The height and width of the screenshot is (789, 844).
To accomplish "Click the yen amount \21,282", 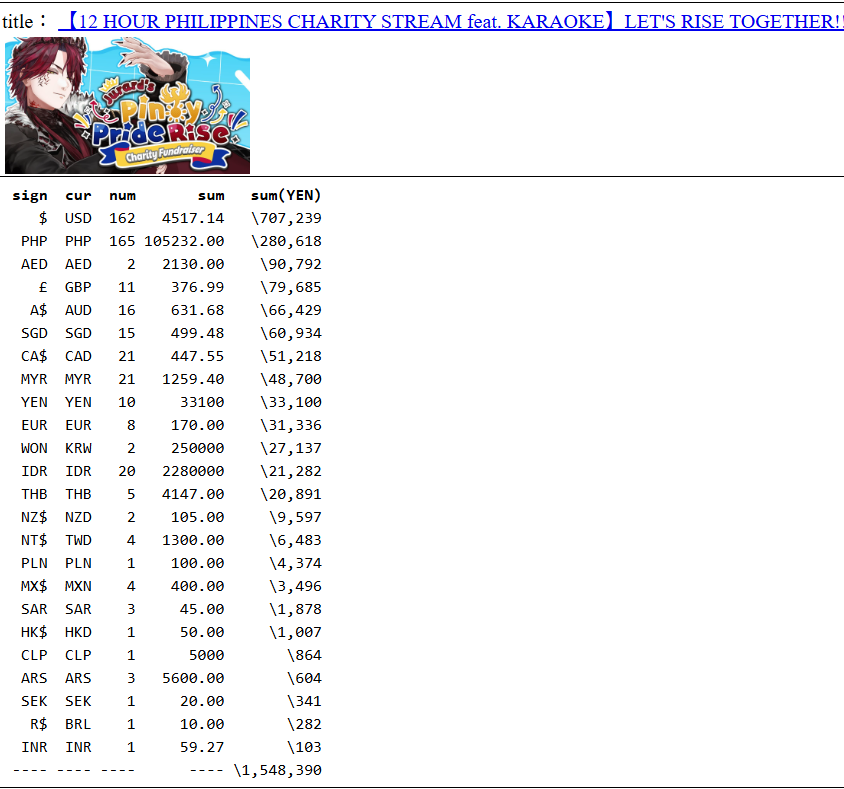I will click(291, 471).
